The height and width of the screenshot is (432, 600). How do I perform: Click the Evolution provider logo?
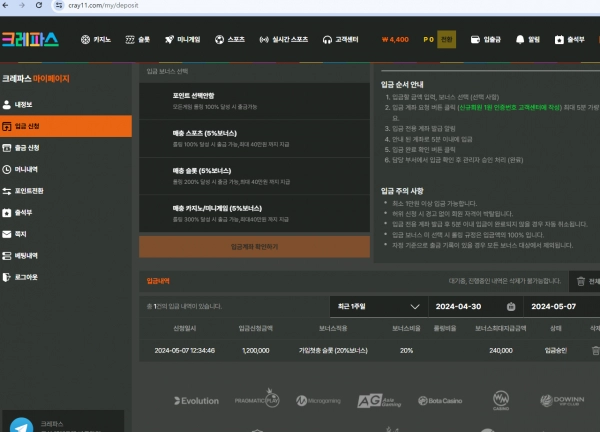[x=197, y=401]
